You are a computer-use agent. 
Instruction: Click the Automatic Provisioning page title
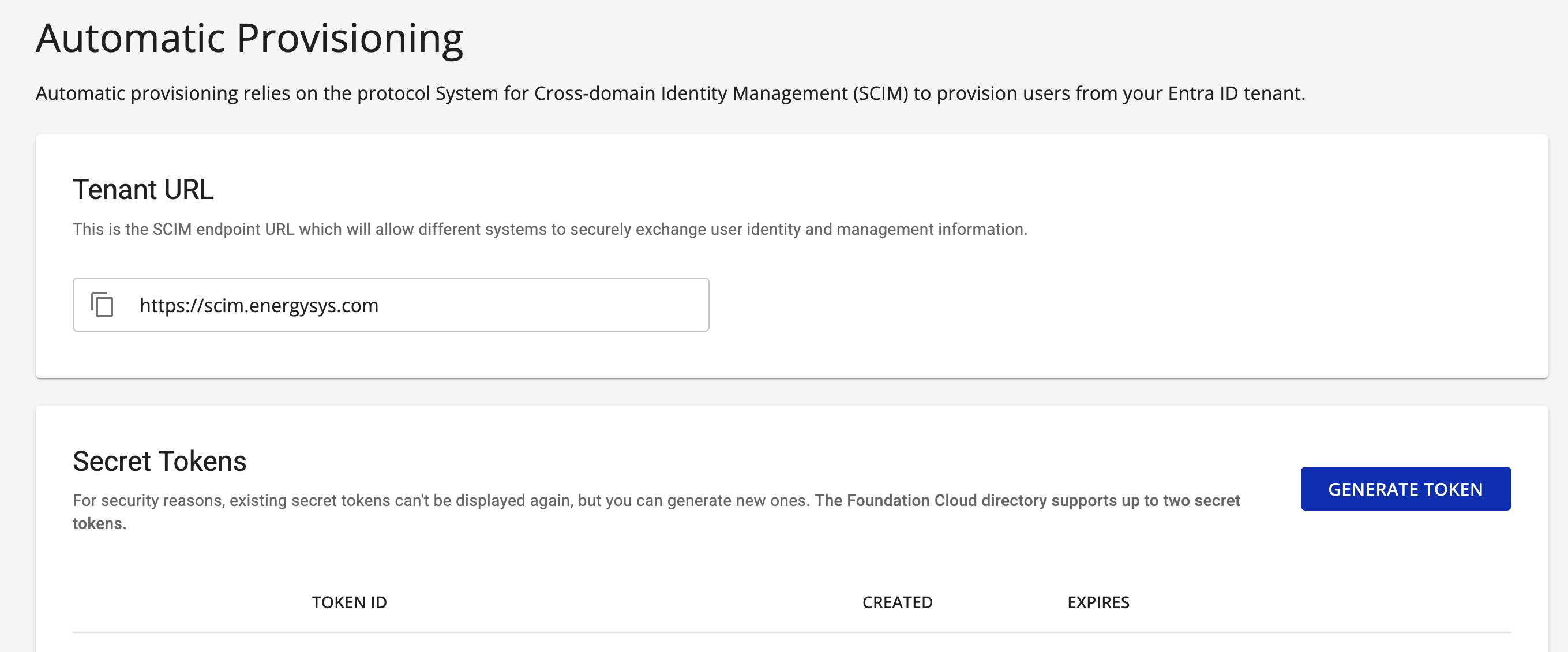click(249, 38)
